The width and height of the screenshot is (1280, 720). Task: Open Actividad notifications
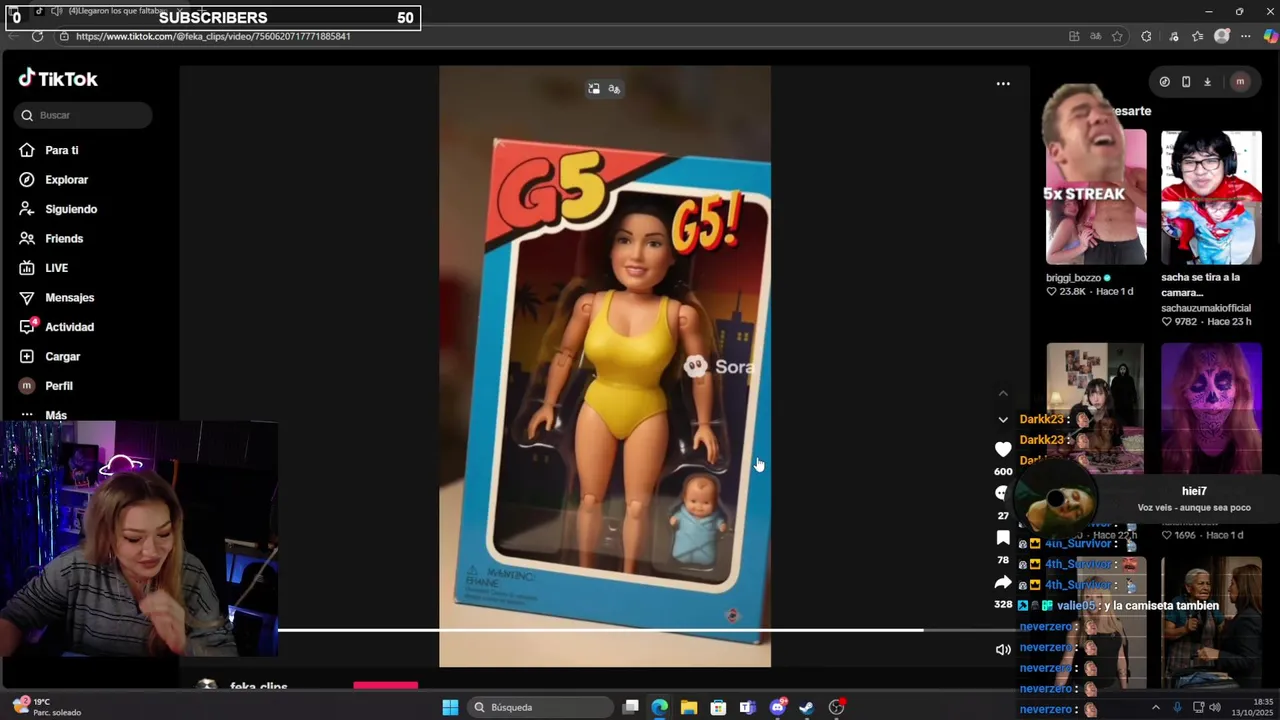tap(69, 327)
